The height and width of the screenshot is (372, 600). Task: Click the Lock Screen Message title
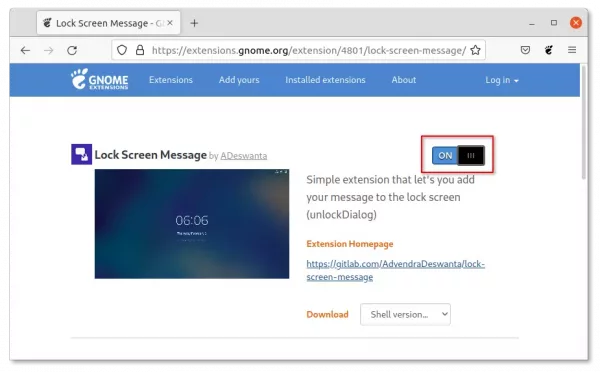tap(151, 155)
